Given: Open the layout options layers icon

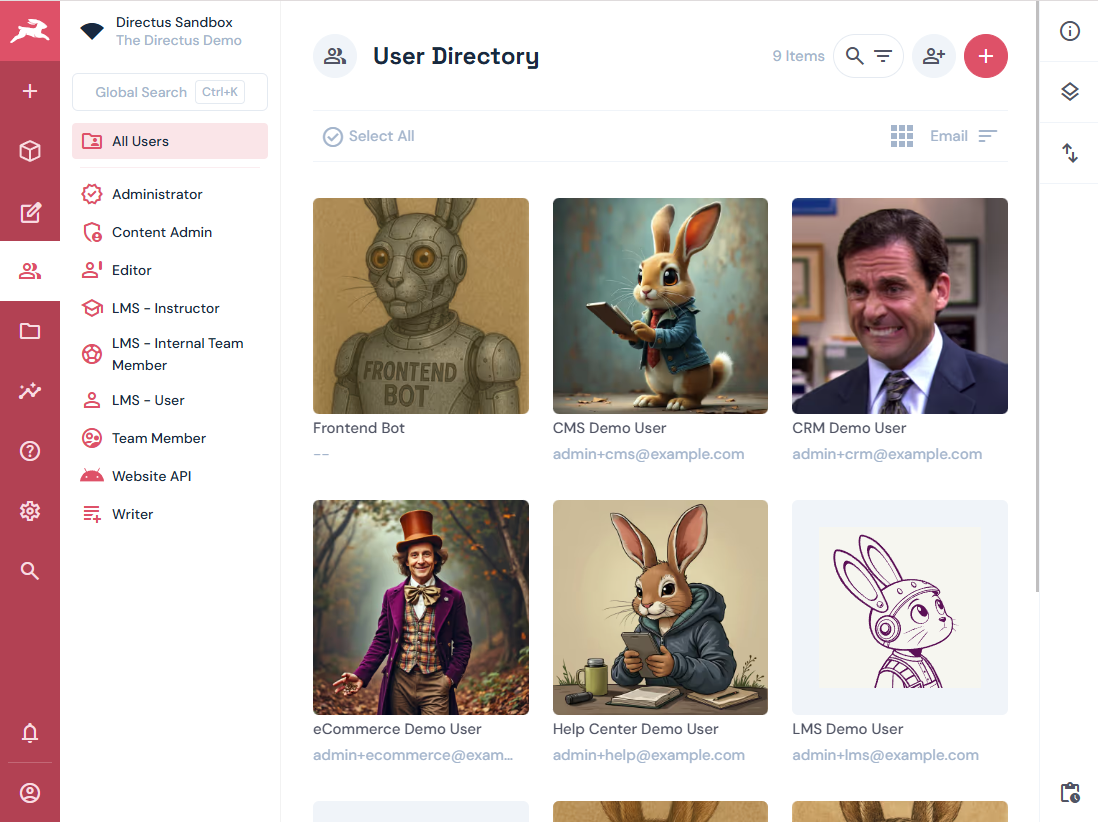Looking at the screenshot, I should click(x=1069, y=92).
